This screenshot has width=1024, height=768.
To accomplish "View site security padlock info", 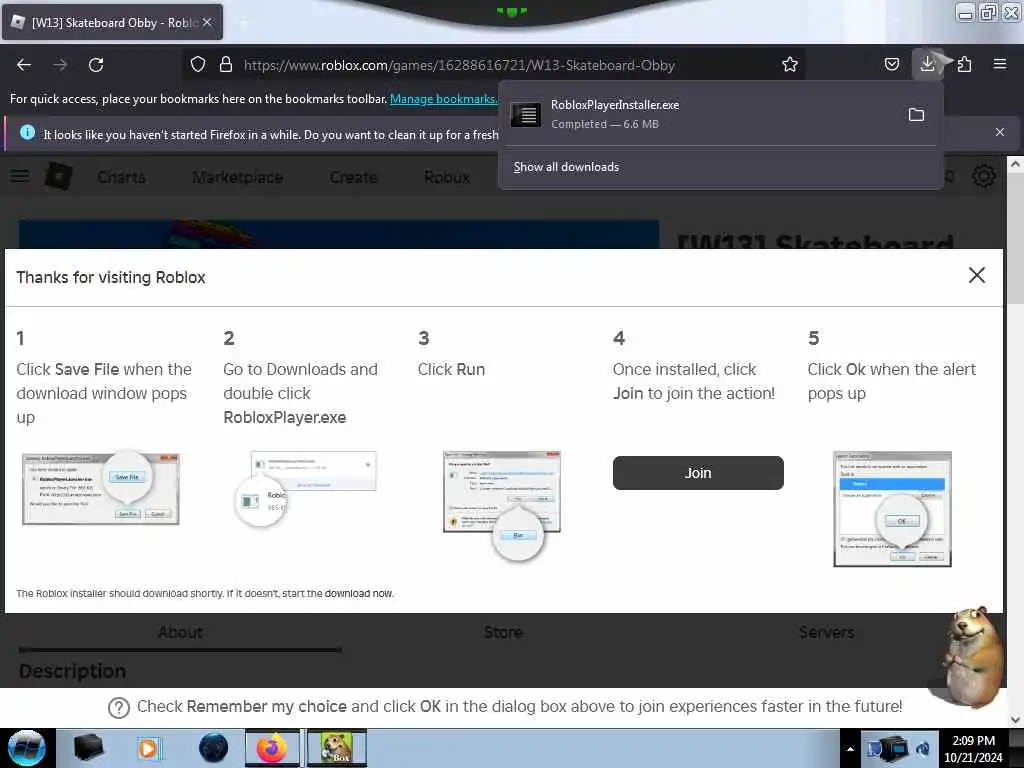I will [226, 64].
